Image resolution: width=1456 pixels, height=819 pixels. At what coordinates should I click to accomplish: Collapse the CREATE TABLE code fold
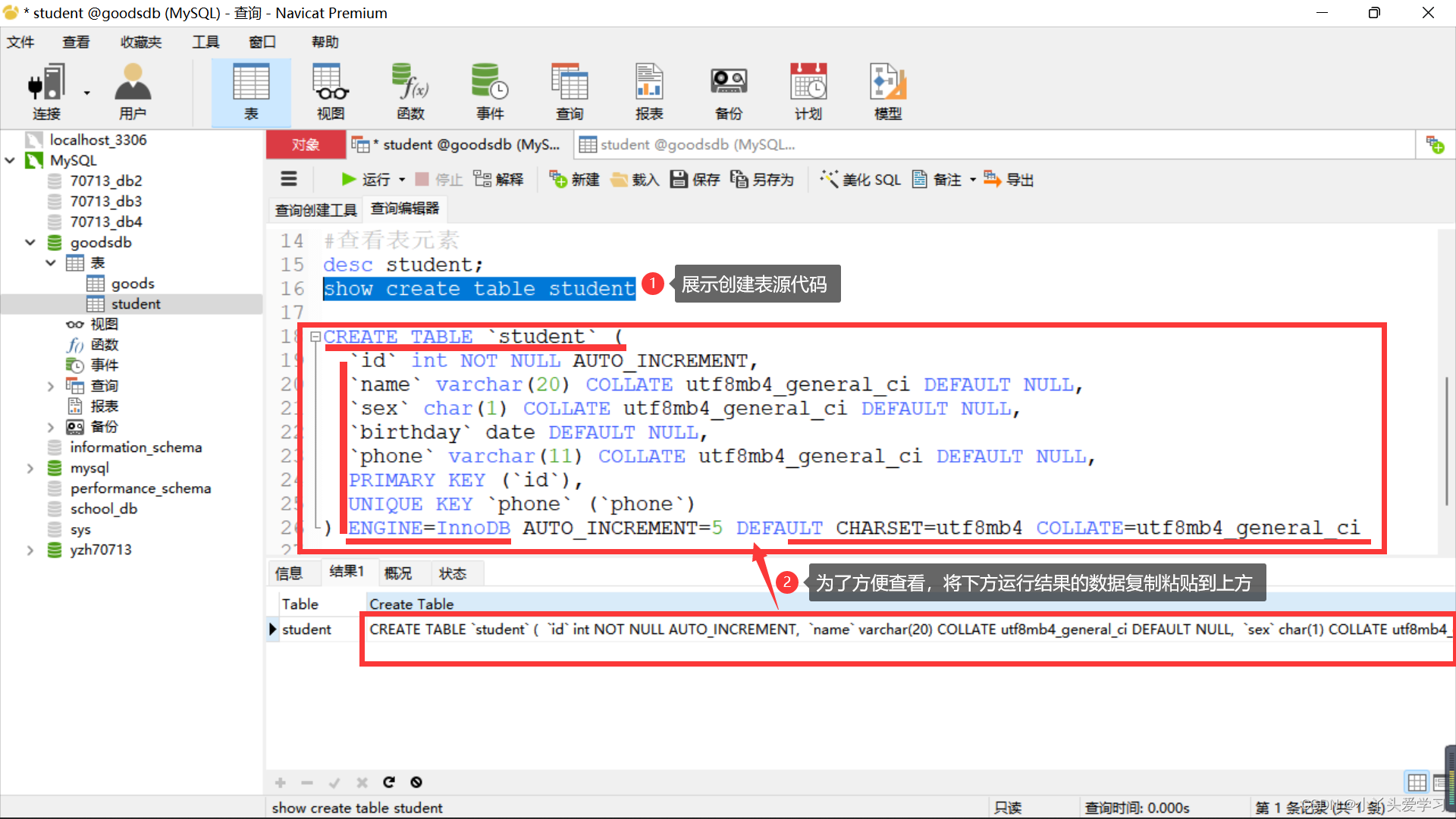315,337
